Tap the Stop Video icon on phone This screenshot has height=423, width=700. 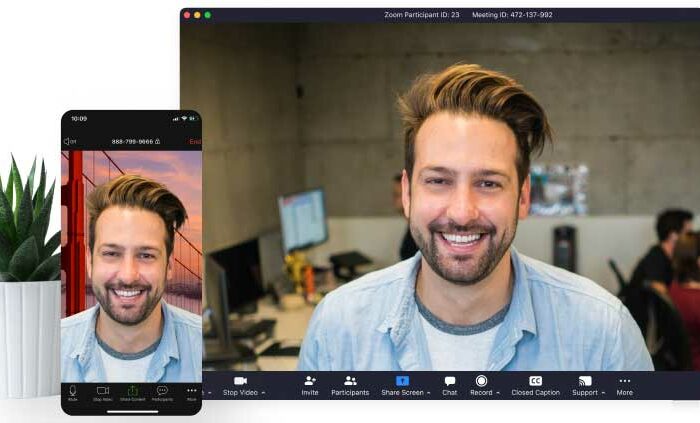(103, 390)
